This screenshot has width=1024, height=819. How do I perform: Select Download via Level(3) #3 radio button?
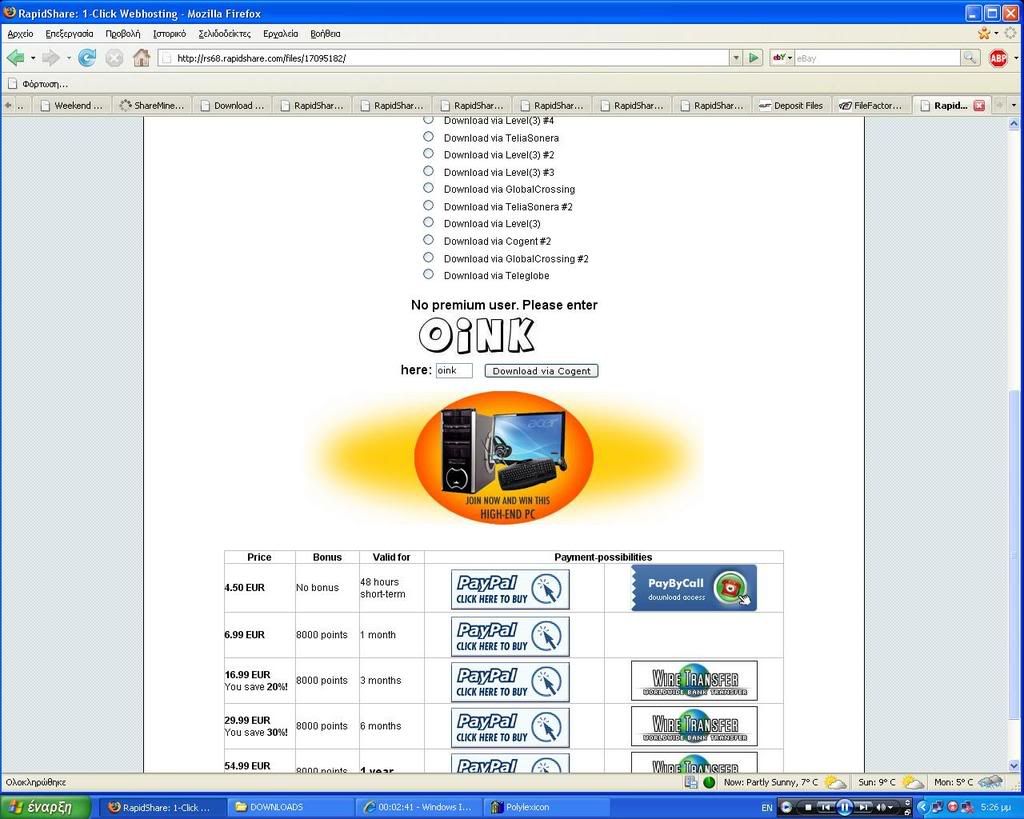coord(428,171)
